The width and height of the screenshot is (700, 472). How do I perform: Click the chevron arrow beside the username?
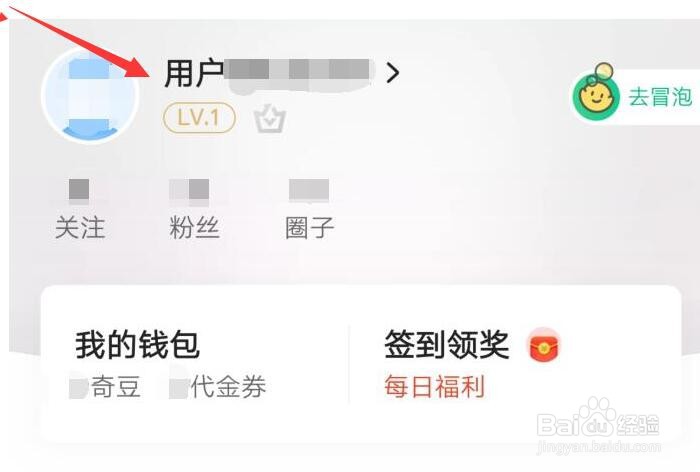392,72
